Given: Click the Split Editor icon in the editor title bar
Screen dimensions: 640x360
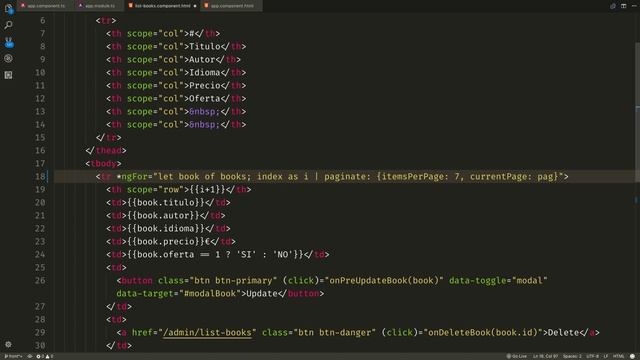Looking at the screenshot, I should (623, 6).
